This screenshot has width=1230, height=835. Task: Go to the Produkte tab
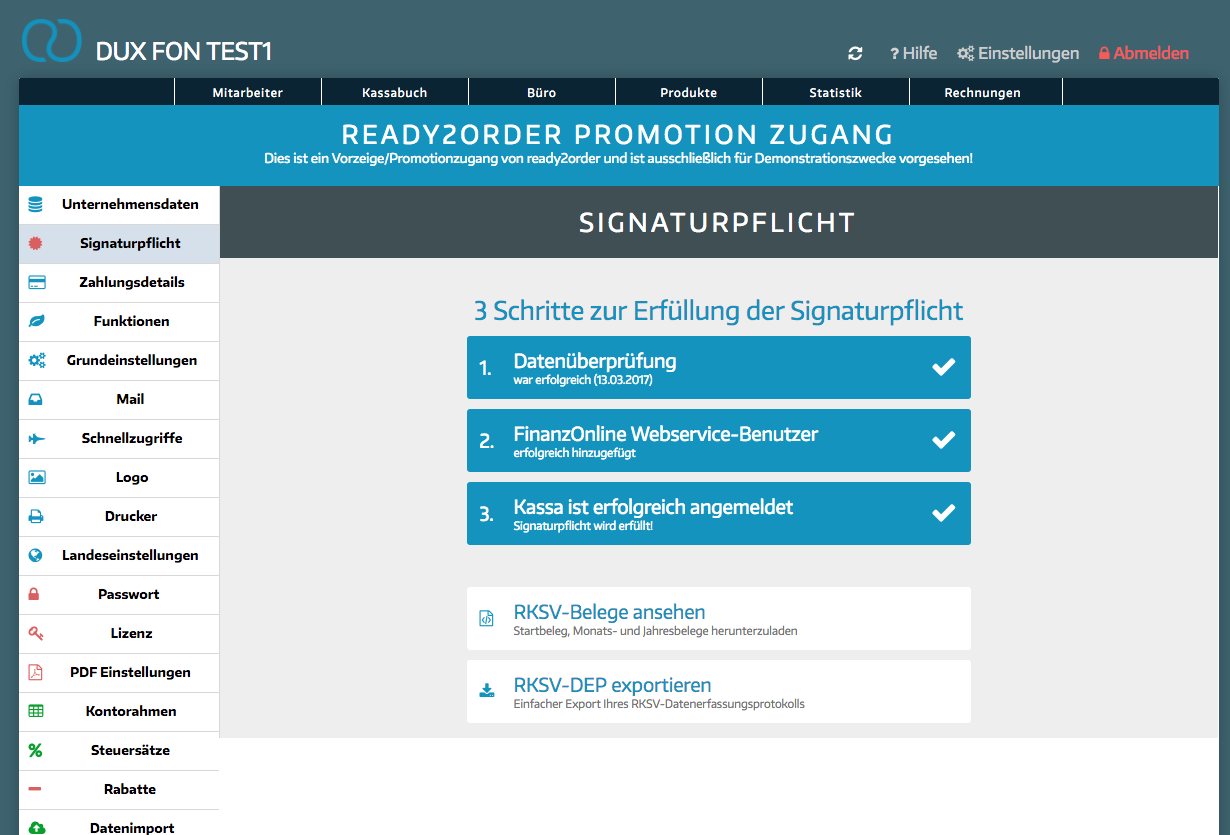click(689, 92)
